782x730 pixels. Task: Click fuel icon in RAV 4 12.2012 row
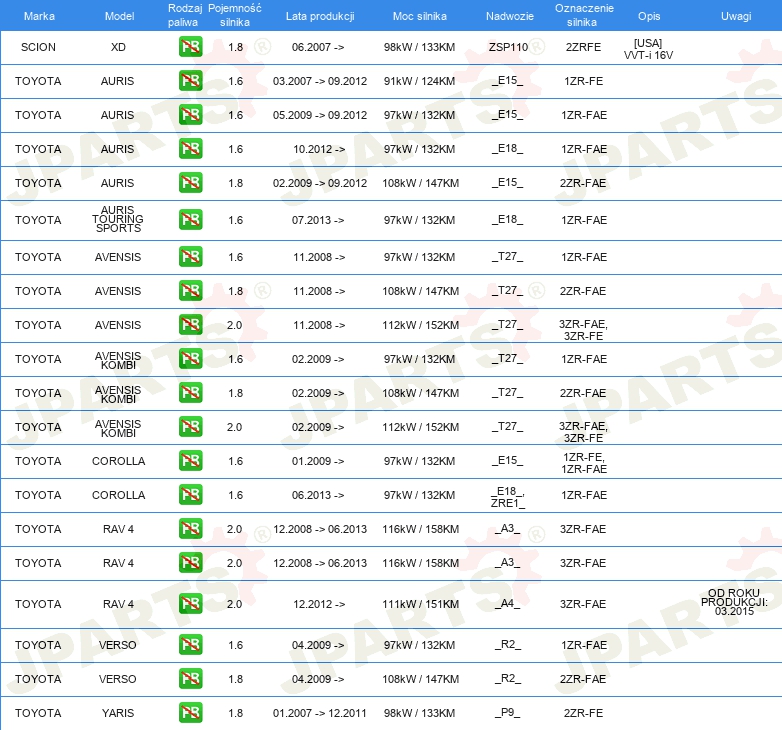(190, 604)
